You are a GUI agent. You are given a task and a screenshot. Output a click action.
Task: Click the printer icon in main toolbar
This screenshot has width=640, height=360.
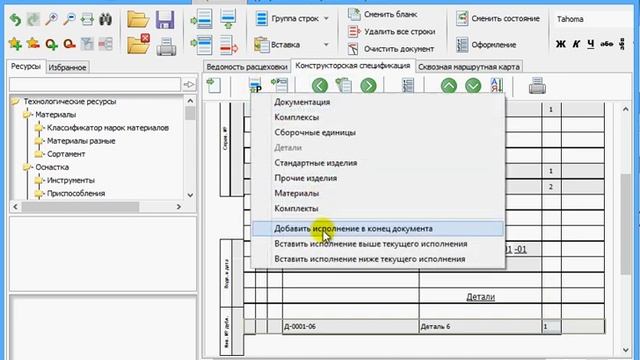click(x=167, y=46)
